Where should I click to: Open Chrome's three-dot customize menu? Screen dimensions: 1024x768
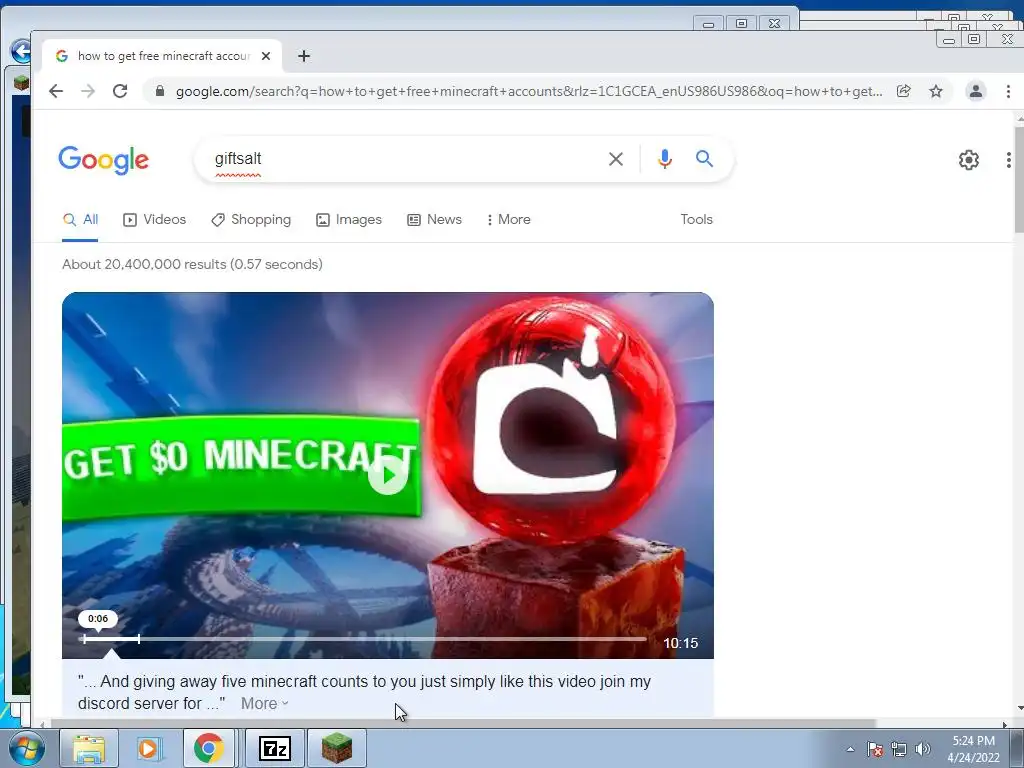pos(1008,91)
